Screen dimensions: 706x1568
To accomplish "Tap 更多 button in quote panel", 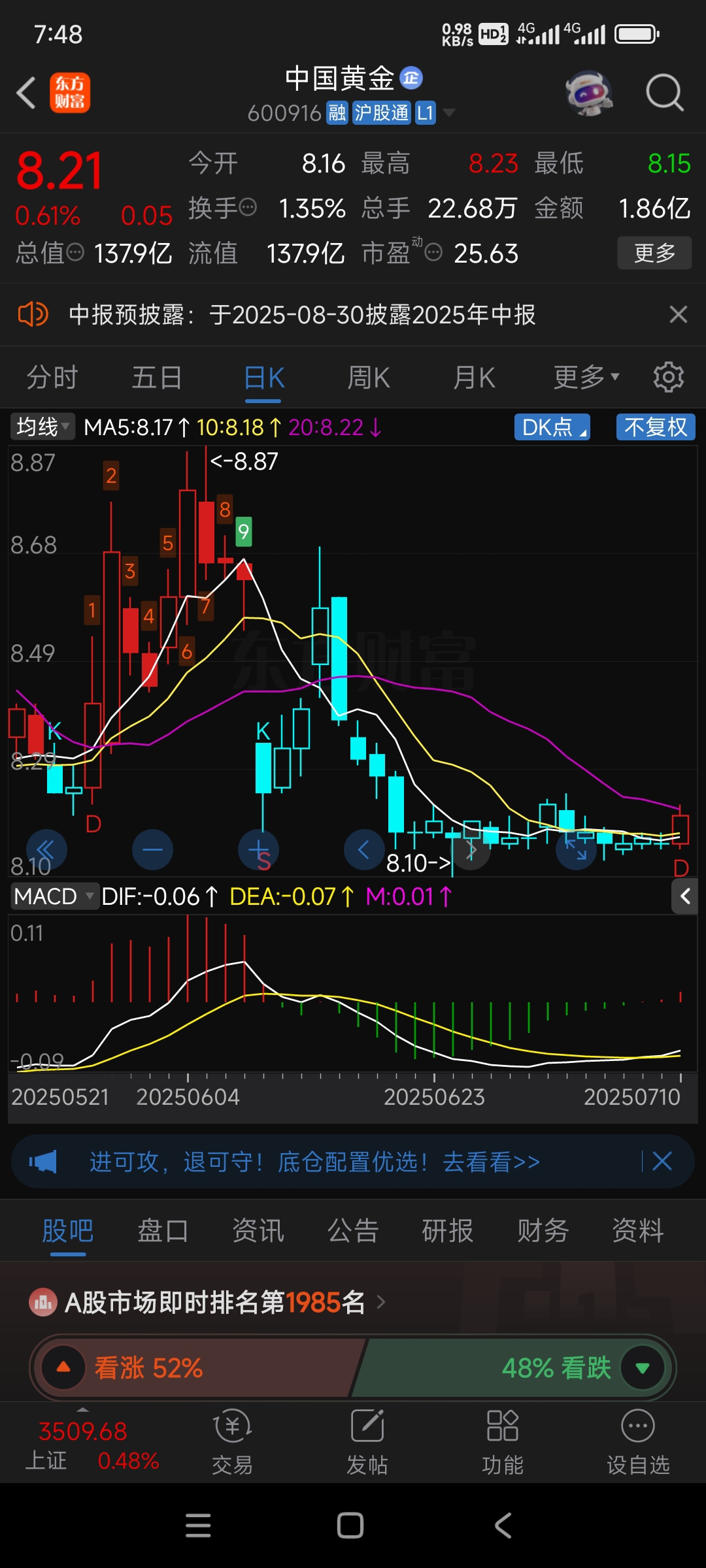I will click(654, 252).
